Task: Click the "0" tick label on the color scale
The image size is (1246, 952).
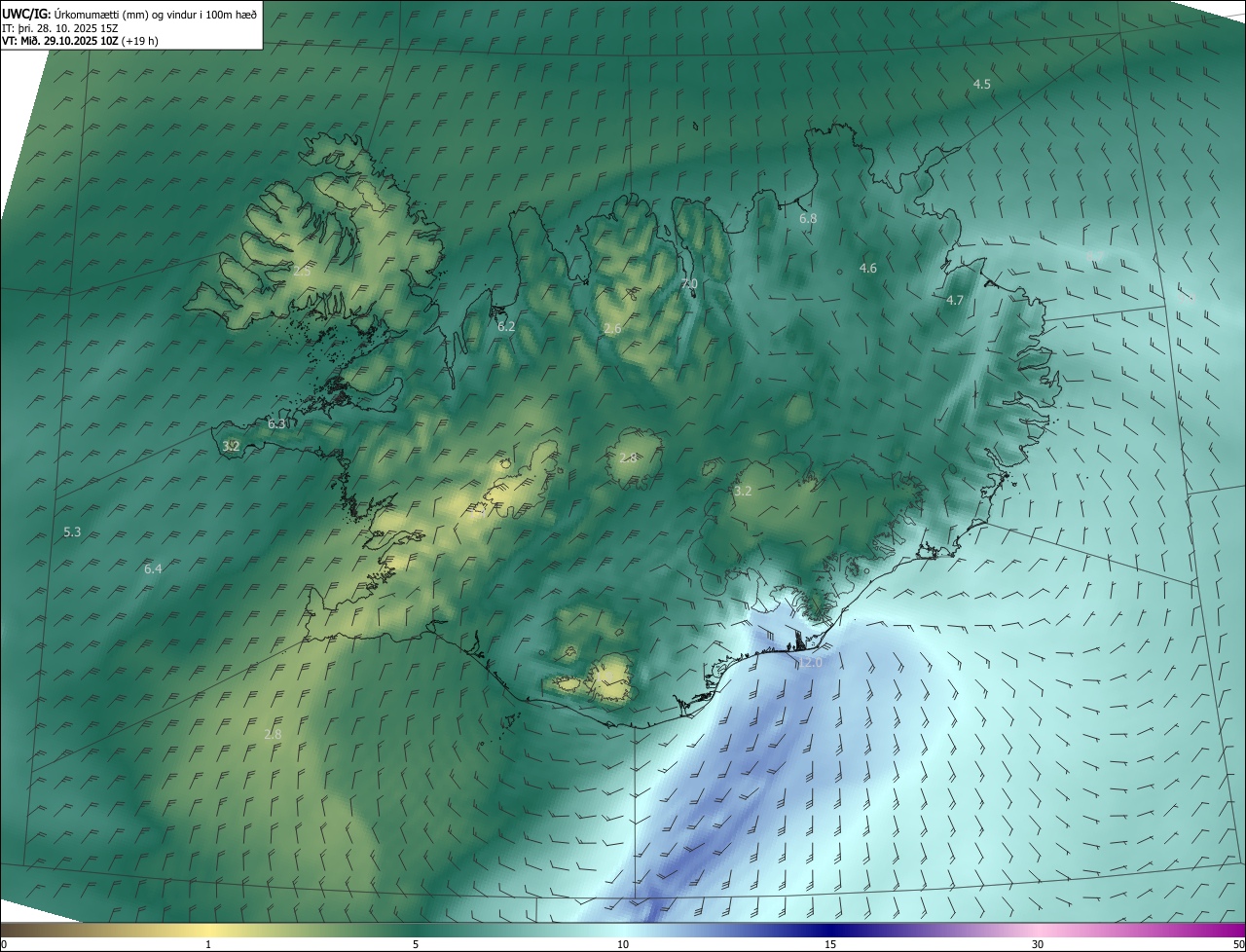Action: tap(4, 945)
